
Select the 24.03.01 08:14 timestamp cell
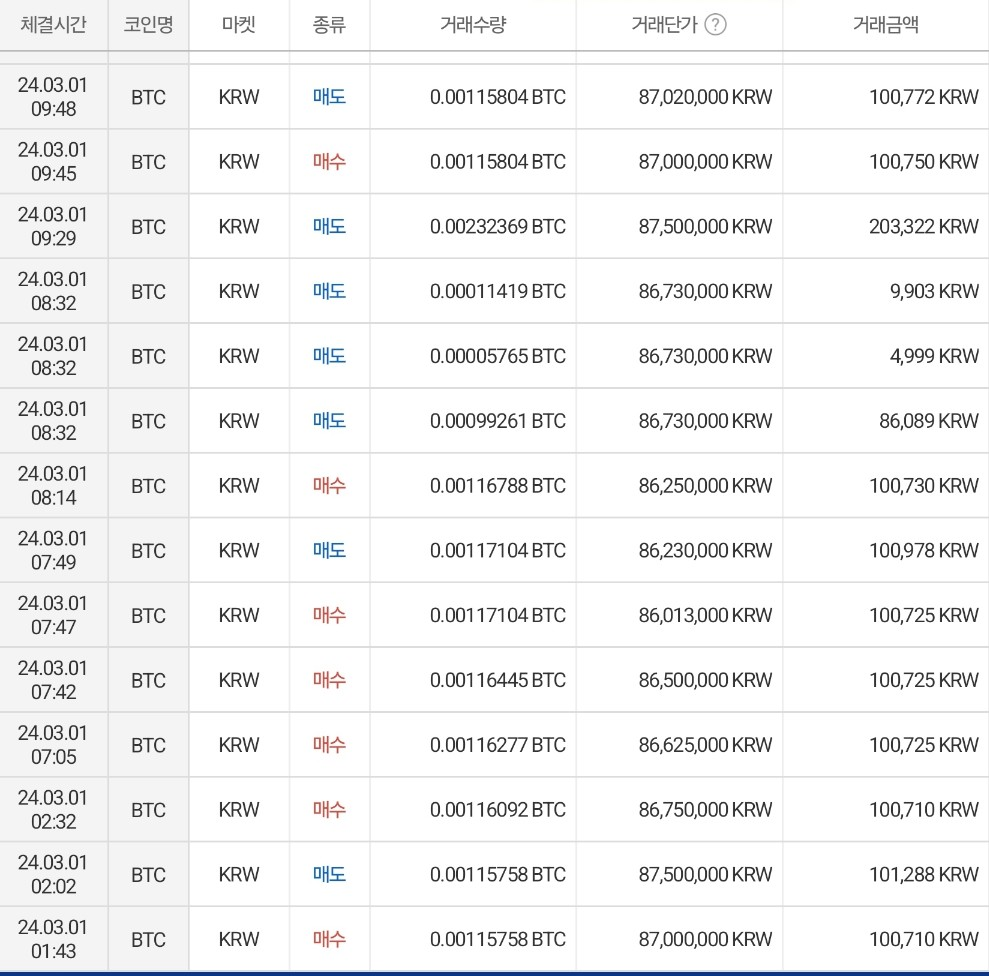pyautogui.click(x=53, y=486)
